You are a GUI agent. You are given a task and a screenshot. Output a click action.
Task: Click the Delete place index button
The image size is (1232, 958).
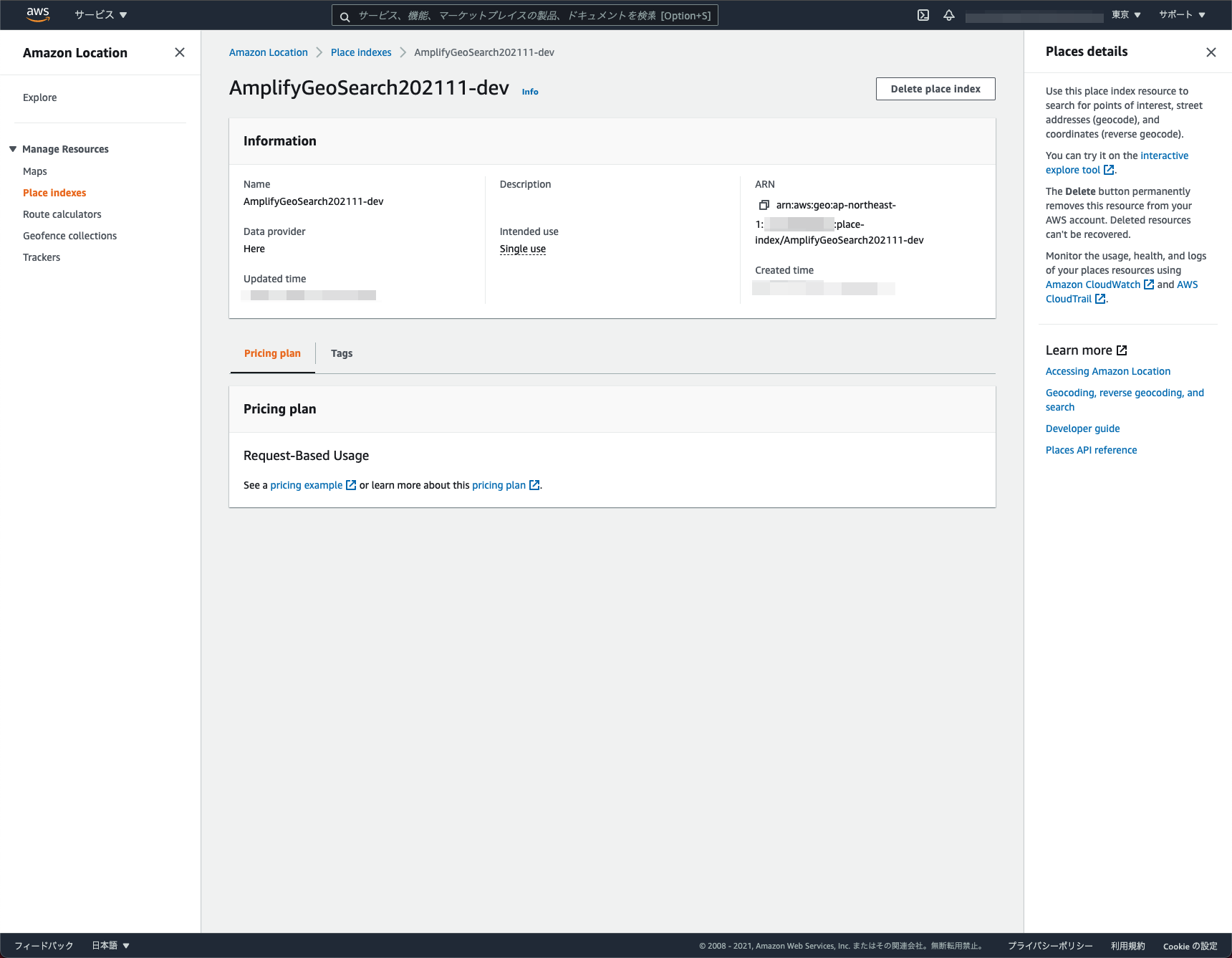tap(935, 89)
